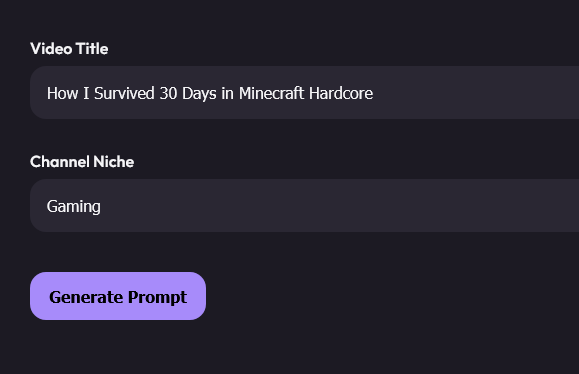Click the word Niche in the label

[x=113, y=162]
